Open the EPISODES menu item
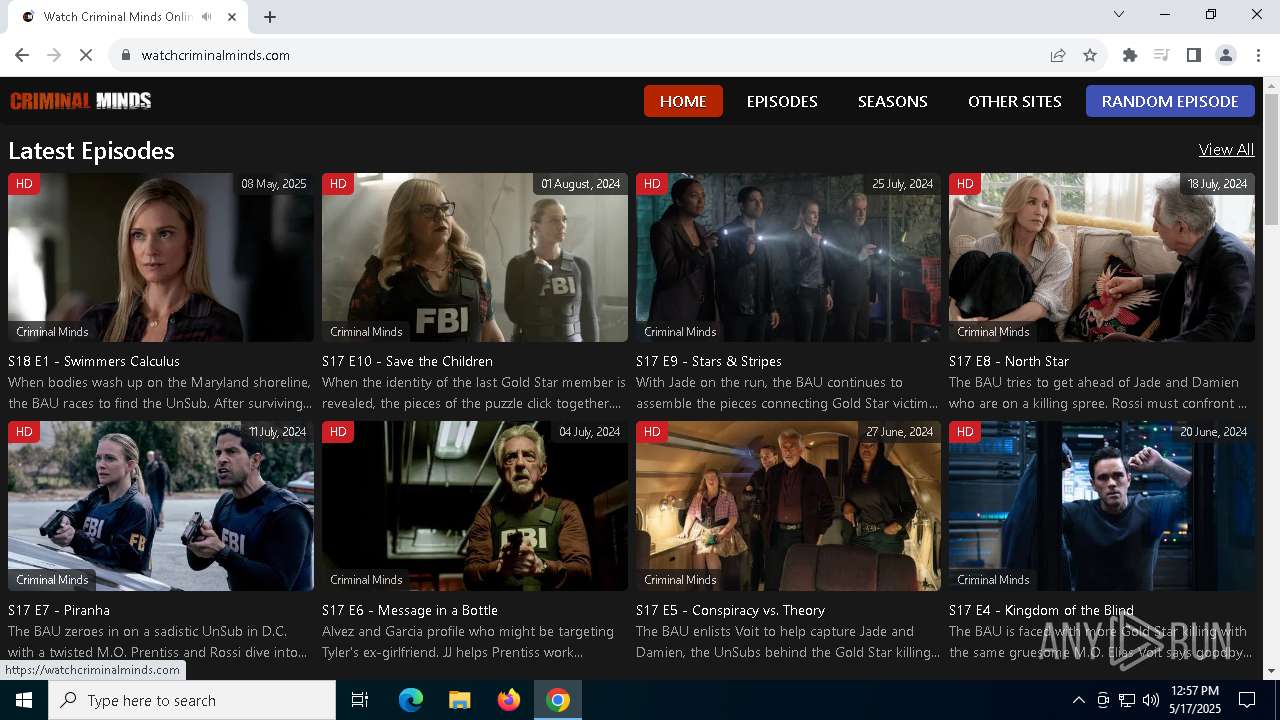Screen dimensions: 1280x720 [782, 101]
